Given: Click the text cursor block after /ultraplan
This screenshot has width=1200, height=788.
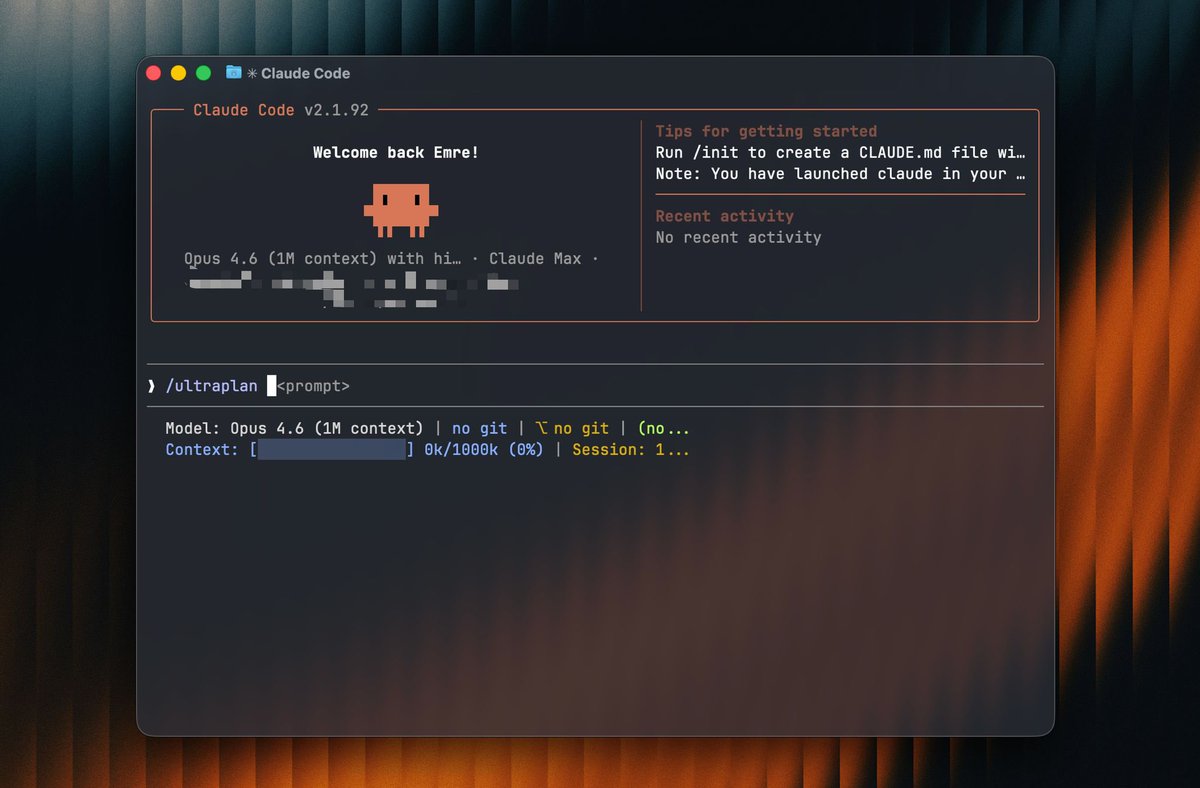Looking at the screenshot, I should 271,386.
